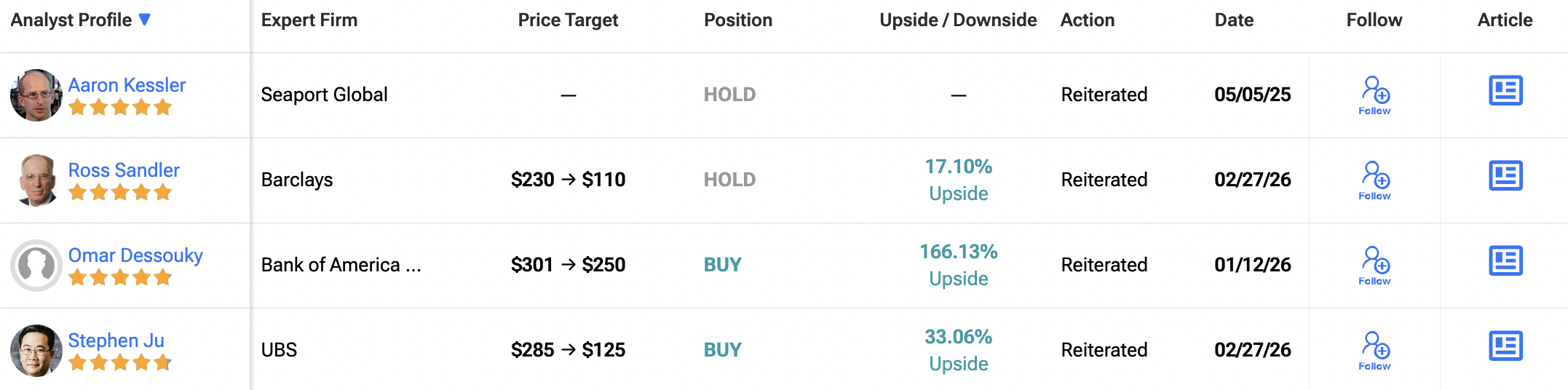Click Omar Dessouky's placeholder avatar
Viewport: 1568px width, 390px height.
[36, 266]
